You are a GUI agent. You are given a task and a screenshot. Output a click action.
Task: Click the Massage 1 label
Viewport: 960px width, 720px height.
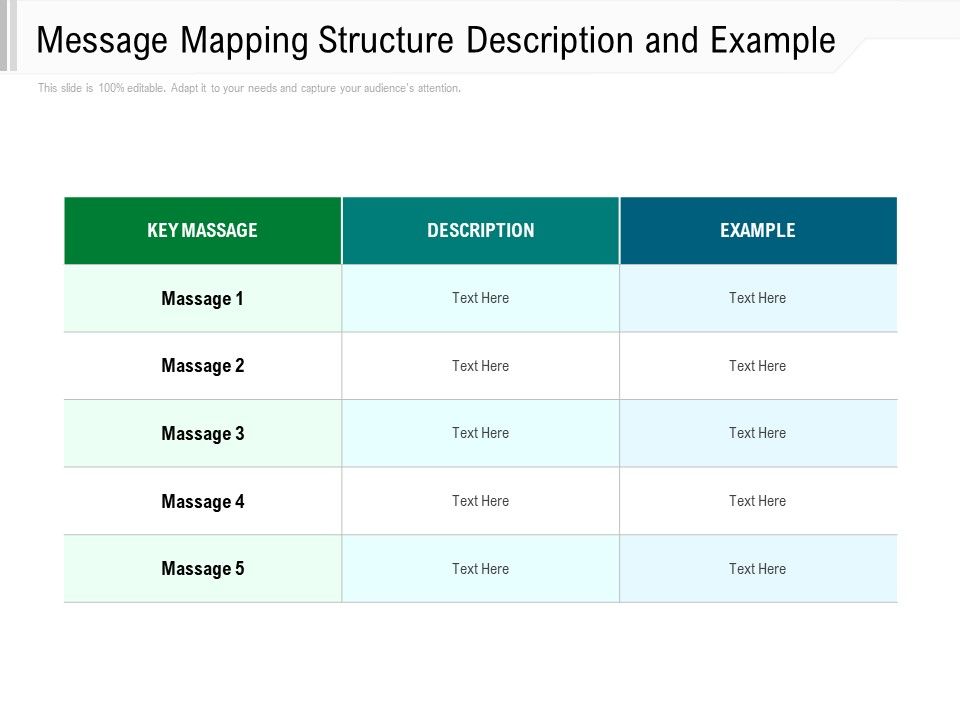click(x=203, y=297)
